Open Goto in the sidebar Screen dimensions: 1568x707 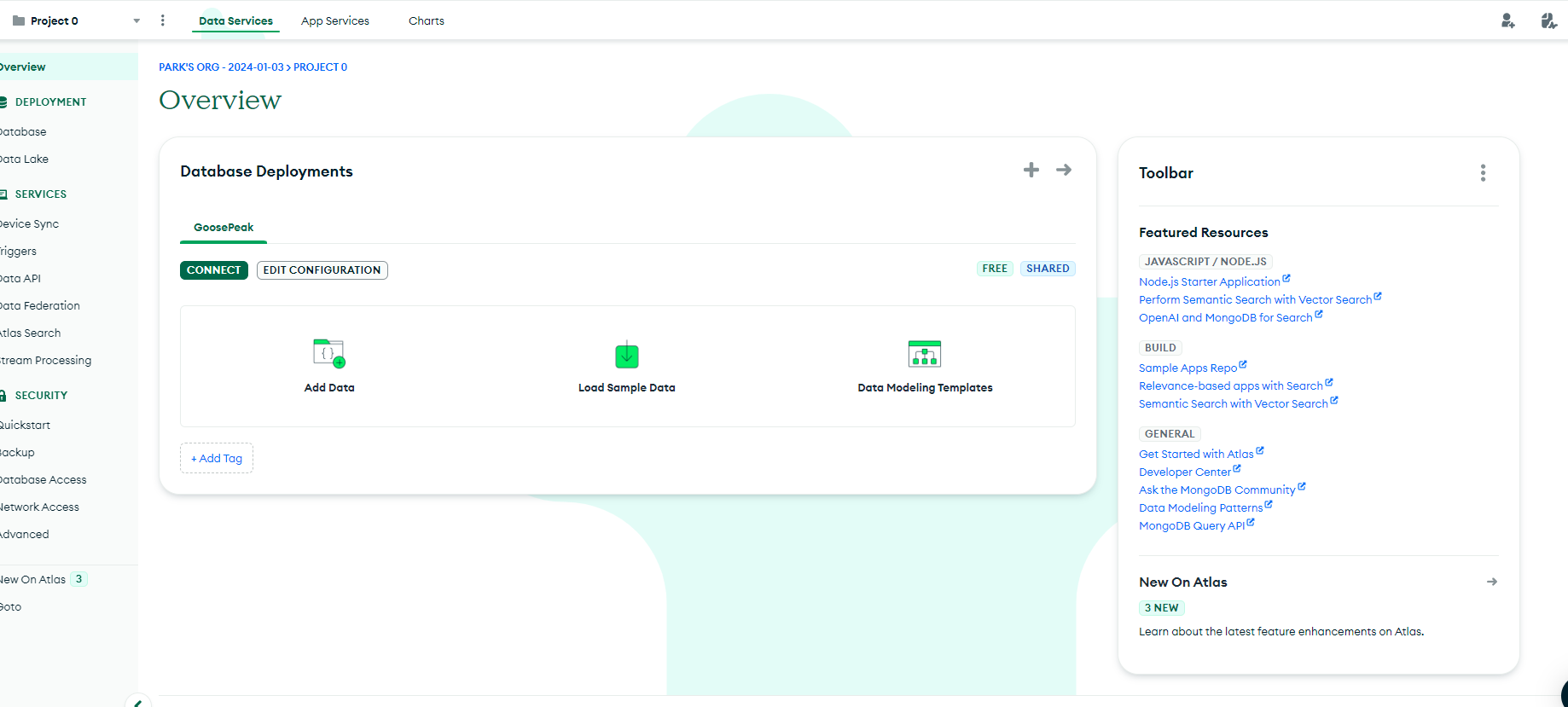11,606
